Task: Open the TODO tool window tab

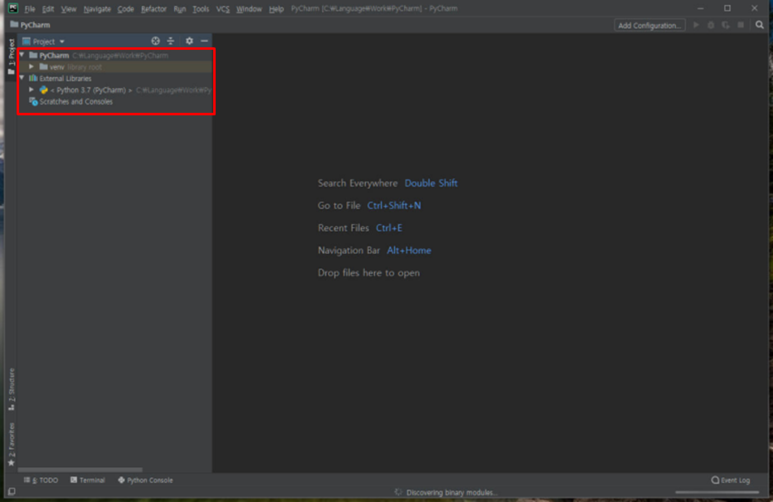Action: 41,480
